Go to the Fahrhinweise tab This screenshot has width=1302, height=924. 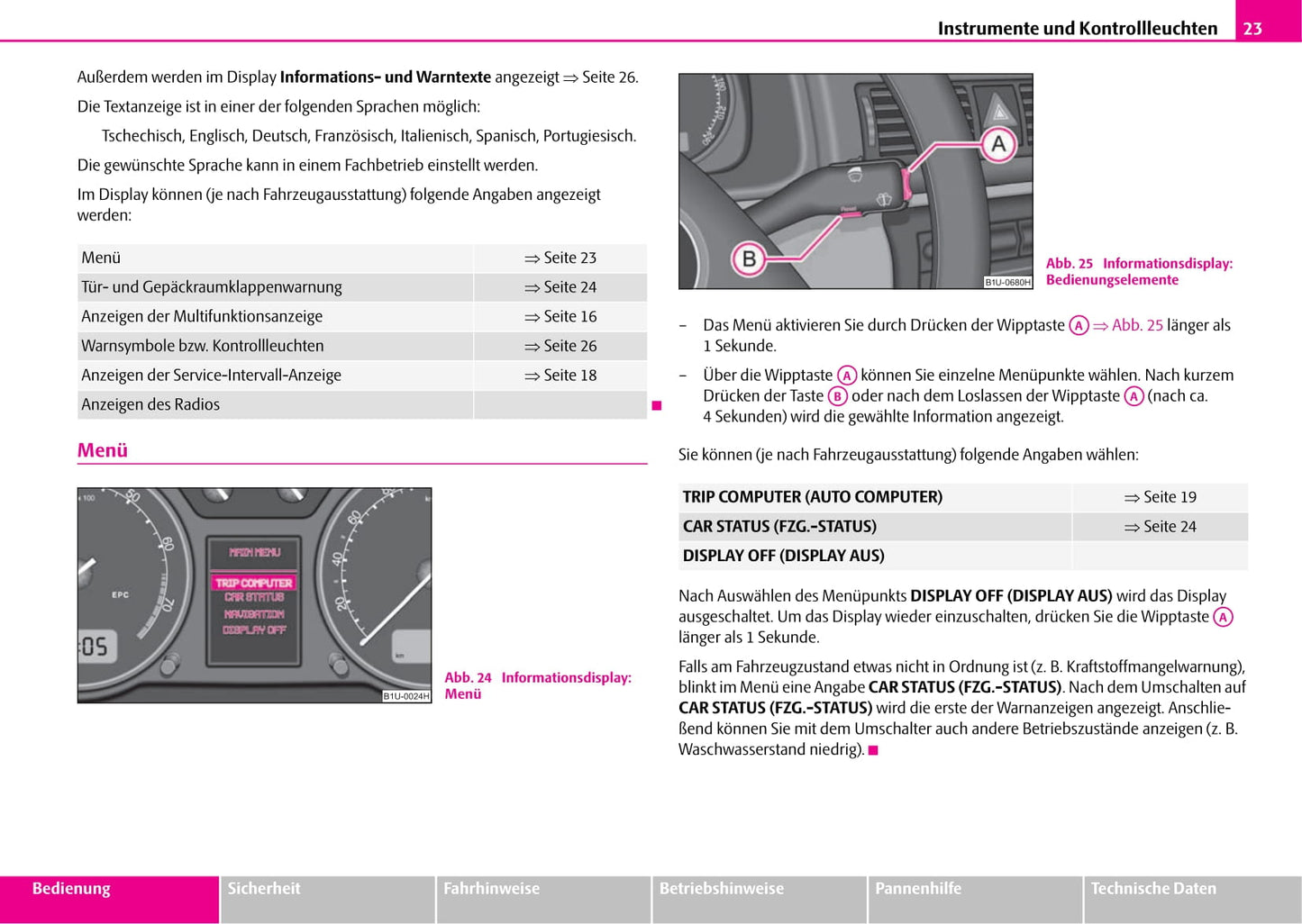[491, 889]
